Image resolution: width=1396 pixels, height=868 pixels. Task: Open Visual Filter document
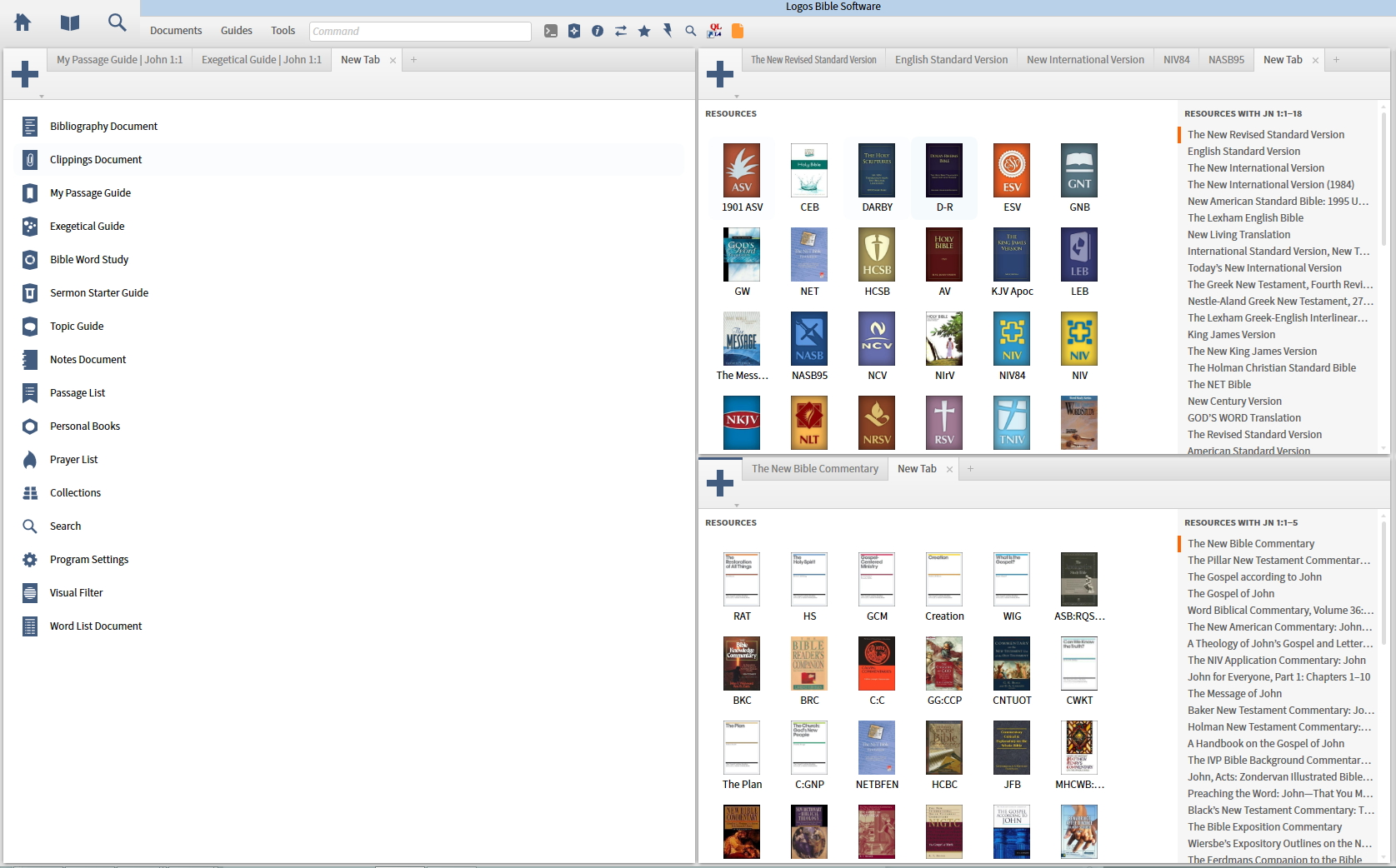click(x=76, y=593)
